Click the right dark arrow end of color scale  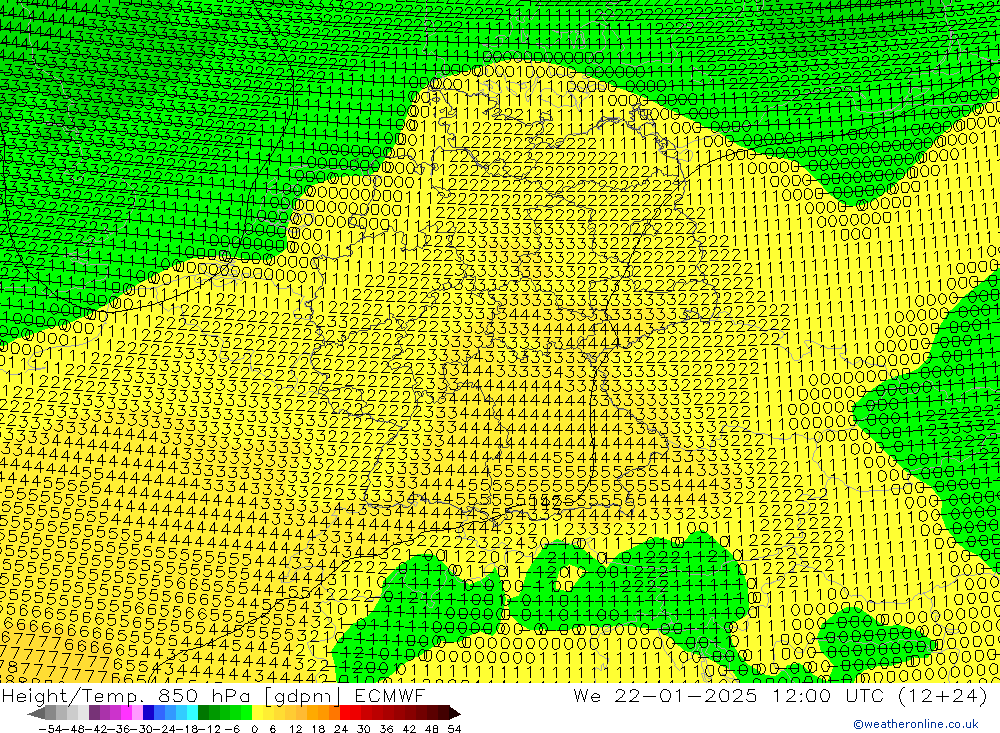point(455,713)
